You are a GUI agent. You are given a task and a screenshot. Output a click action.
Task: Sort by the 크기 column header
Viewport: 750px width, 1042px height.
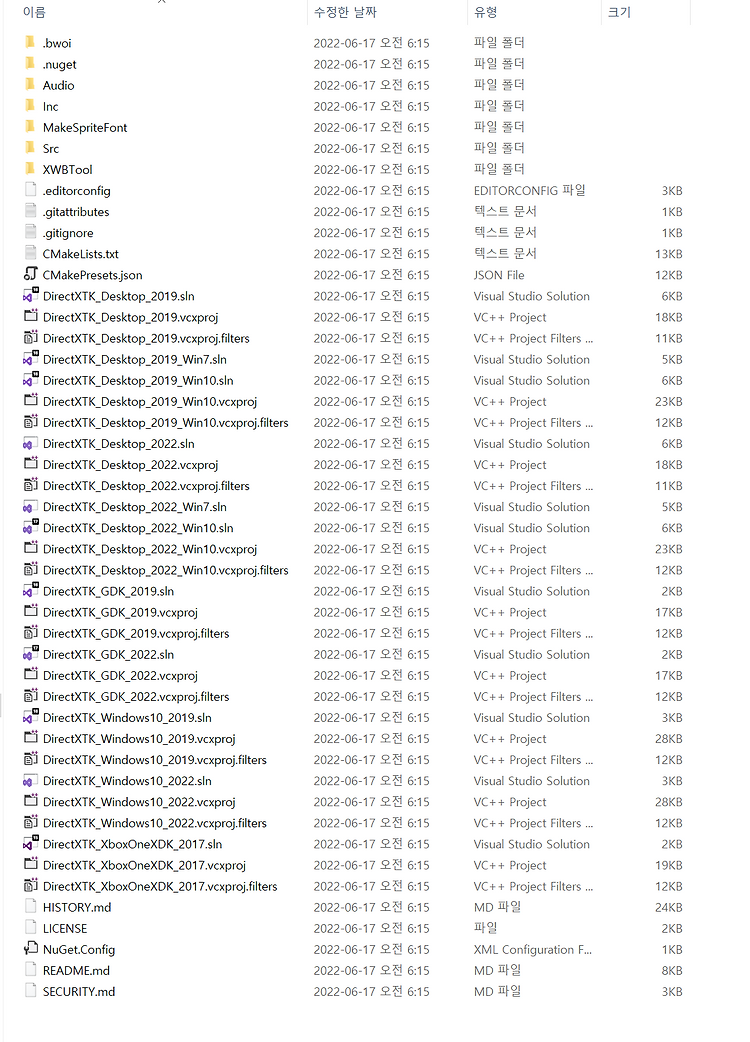click(x=619, y=12)
